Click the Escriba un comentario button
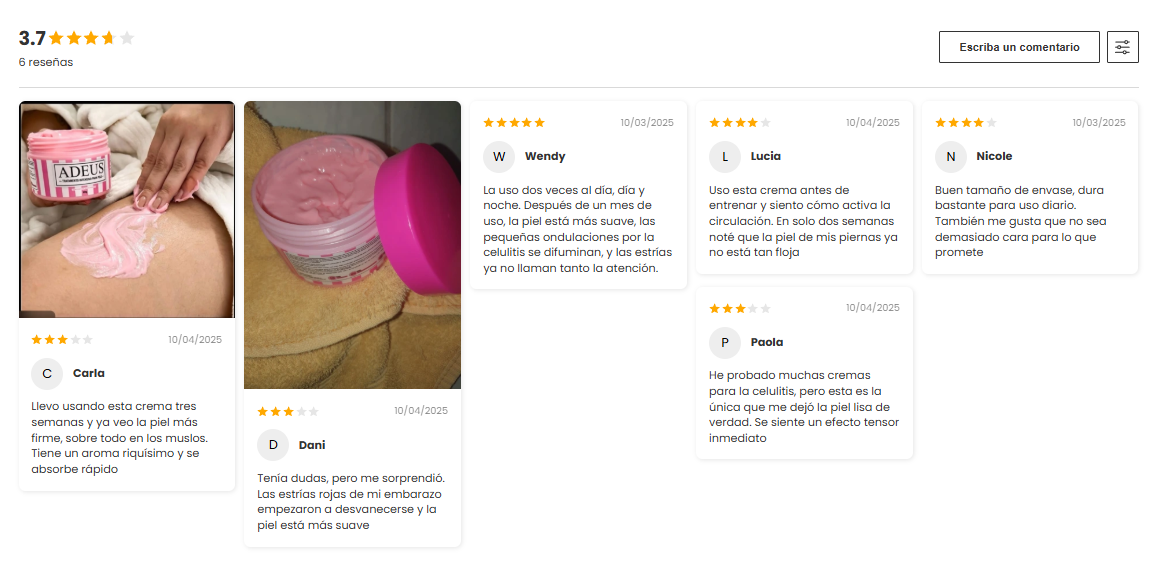The width and height of the screenshot is (1153, 581). tap(1019, 47)
